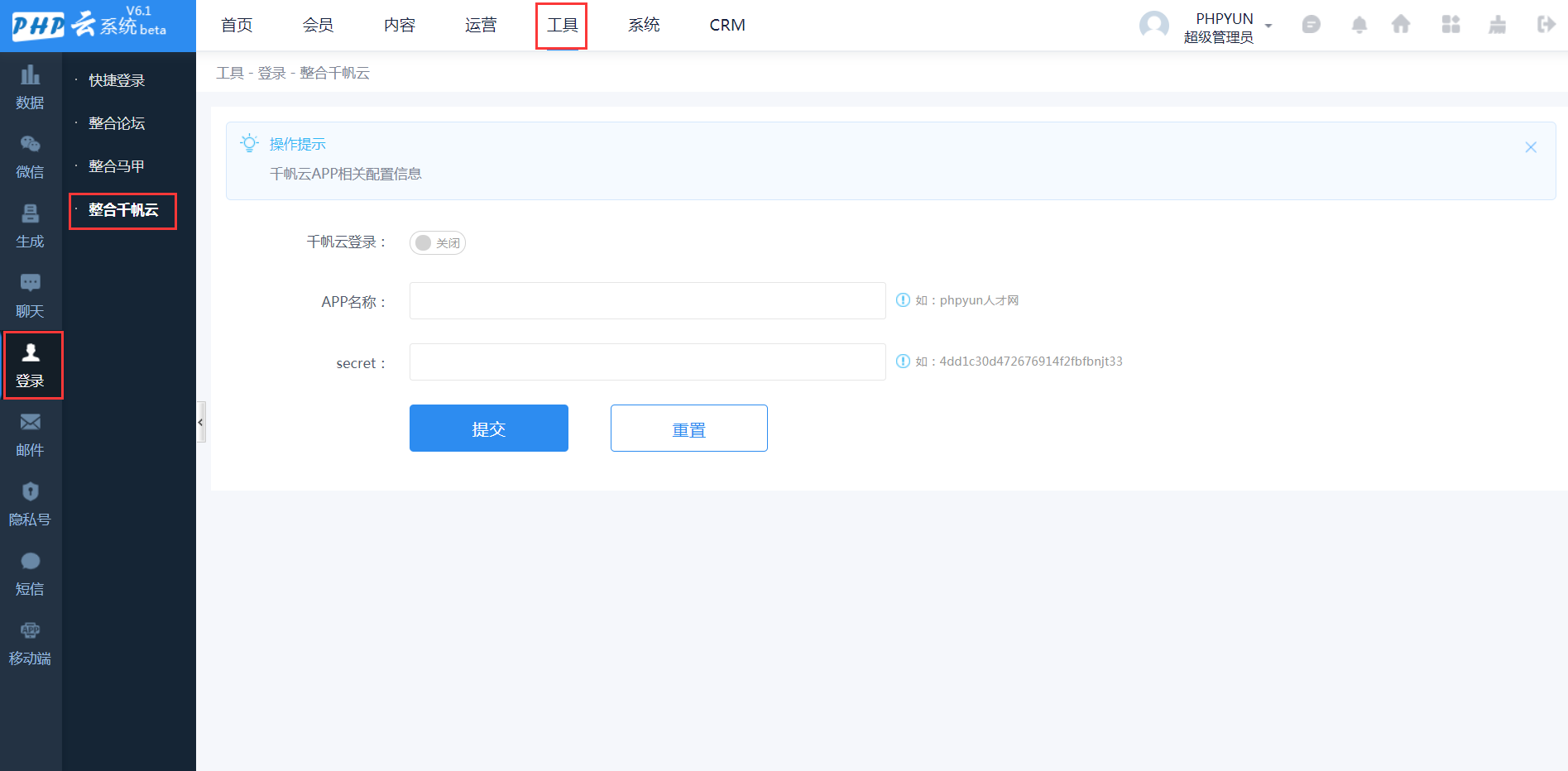Click the logout exit icon
This screenshot has height=771, width=1568.
(1546, 25)
